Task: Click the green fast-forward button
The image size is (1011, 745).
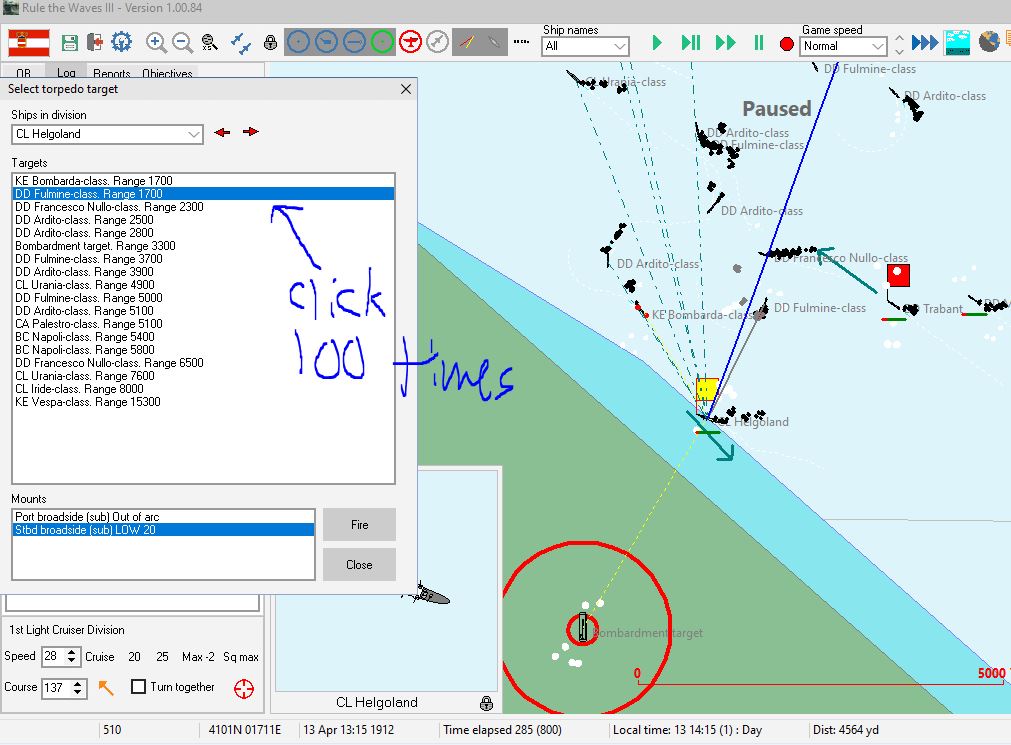Action: click(725, 43)
